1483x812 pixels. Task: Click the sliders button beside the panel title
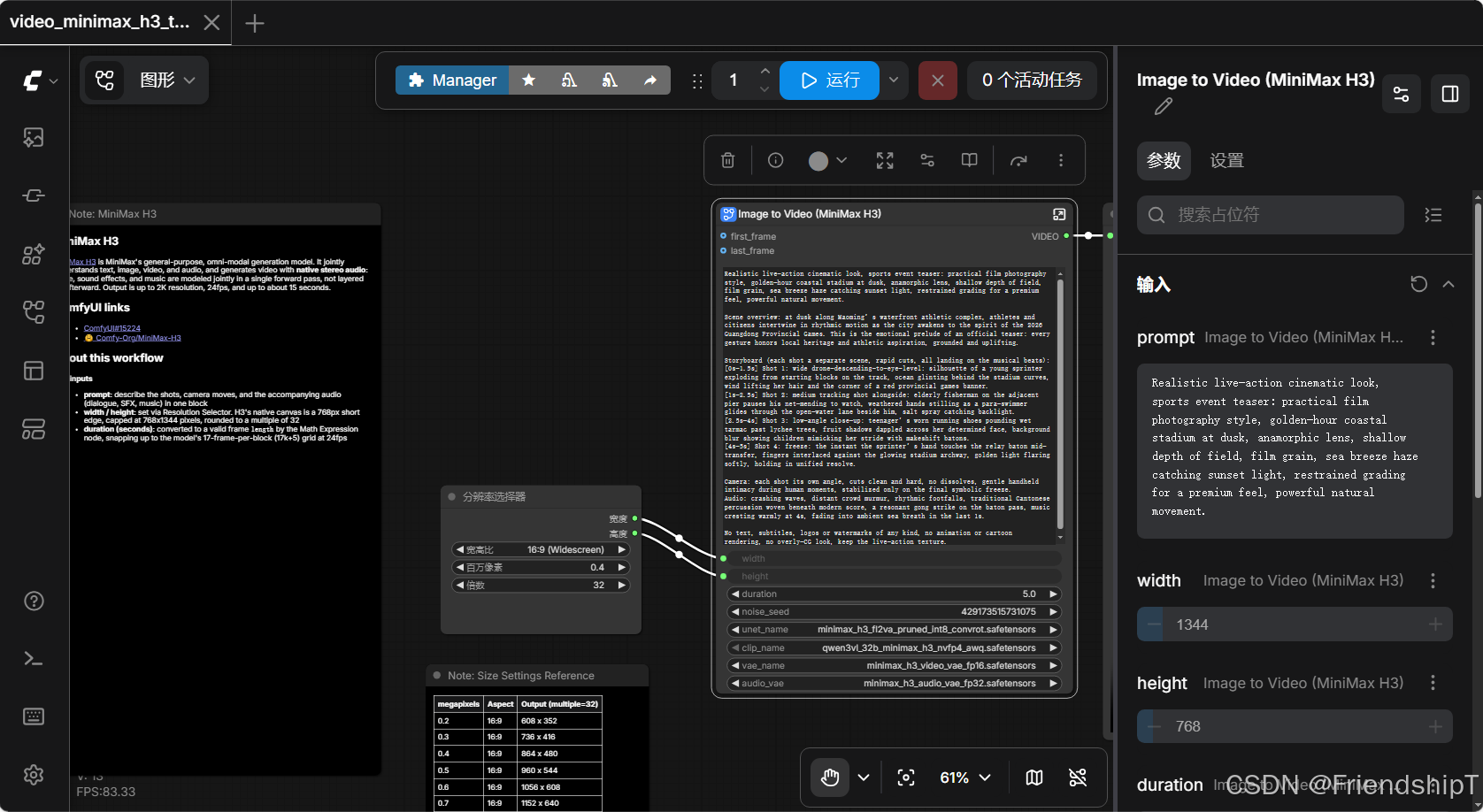1401,94
